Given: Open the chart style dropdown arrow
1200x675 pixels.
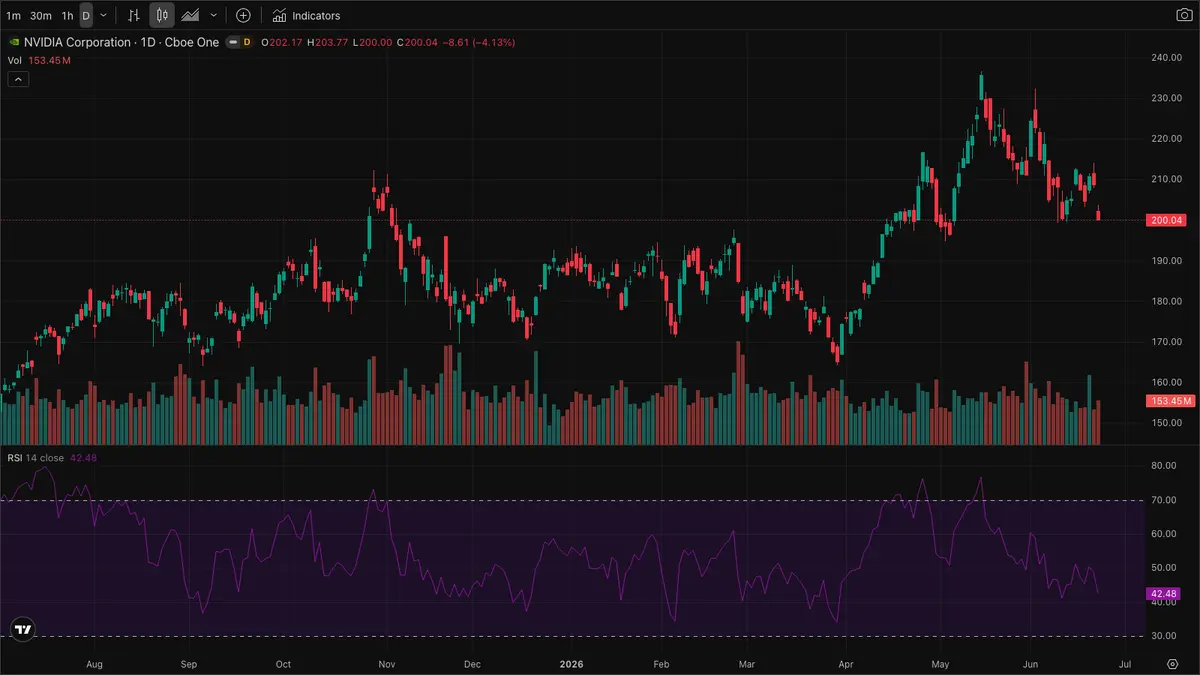Looking at the screenshot, I should tap(213, 16).
